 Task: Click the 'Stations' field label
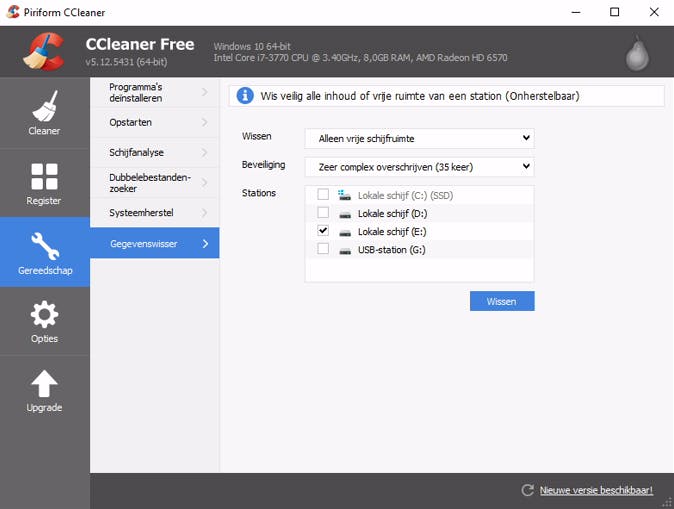[x=259, y=193]
